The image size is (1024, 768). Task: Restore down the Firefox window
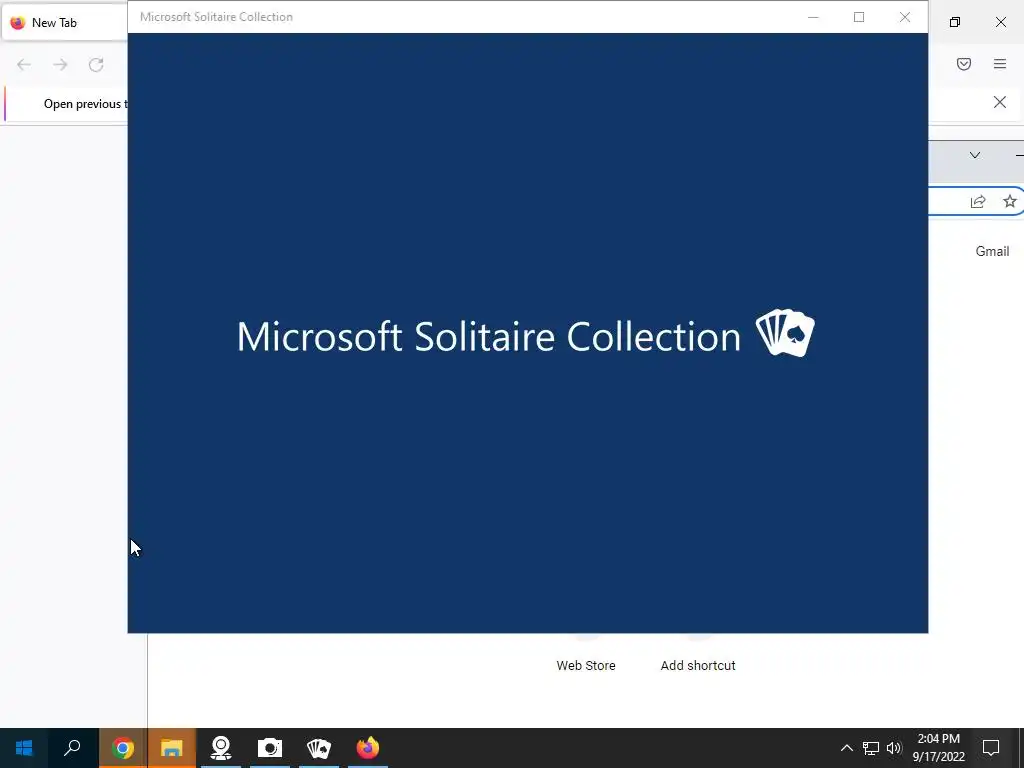pos(955,22)
